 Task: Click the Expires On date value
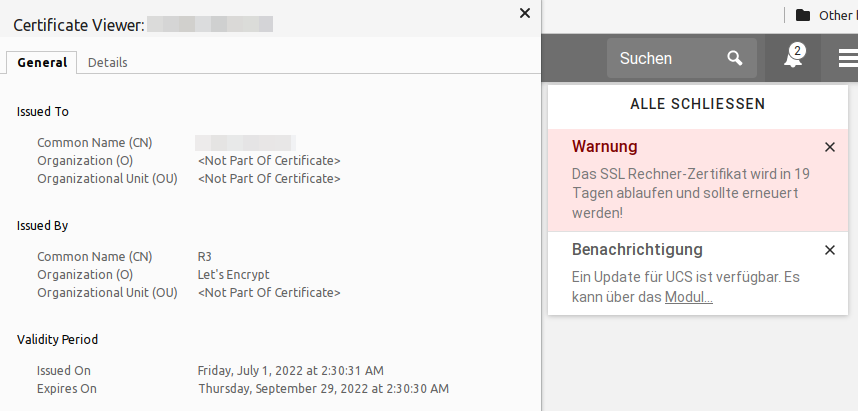click(323, 388)
